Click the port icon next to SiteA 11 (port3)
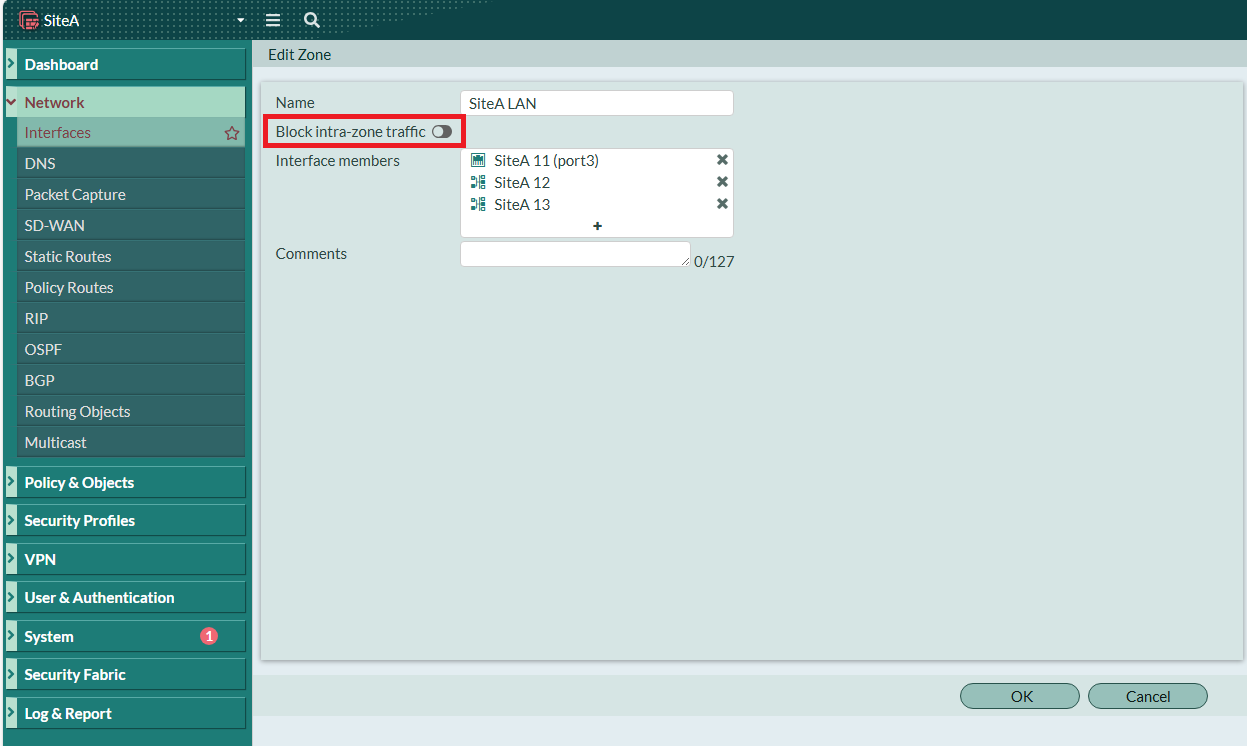 tap(478, 160)
